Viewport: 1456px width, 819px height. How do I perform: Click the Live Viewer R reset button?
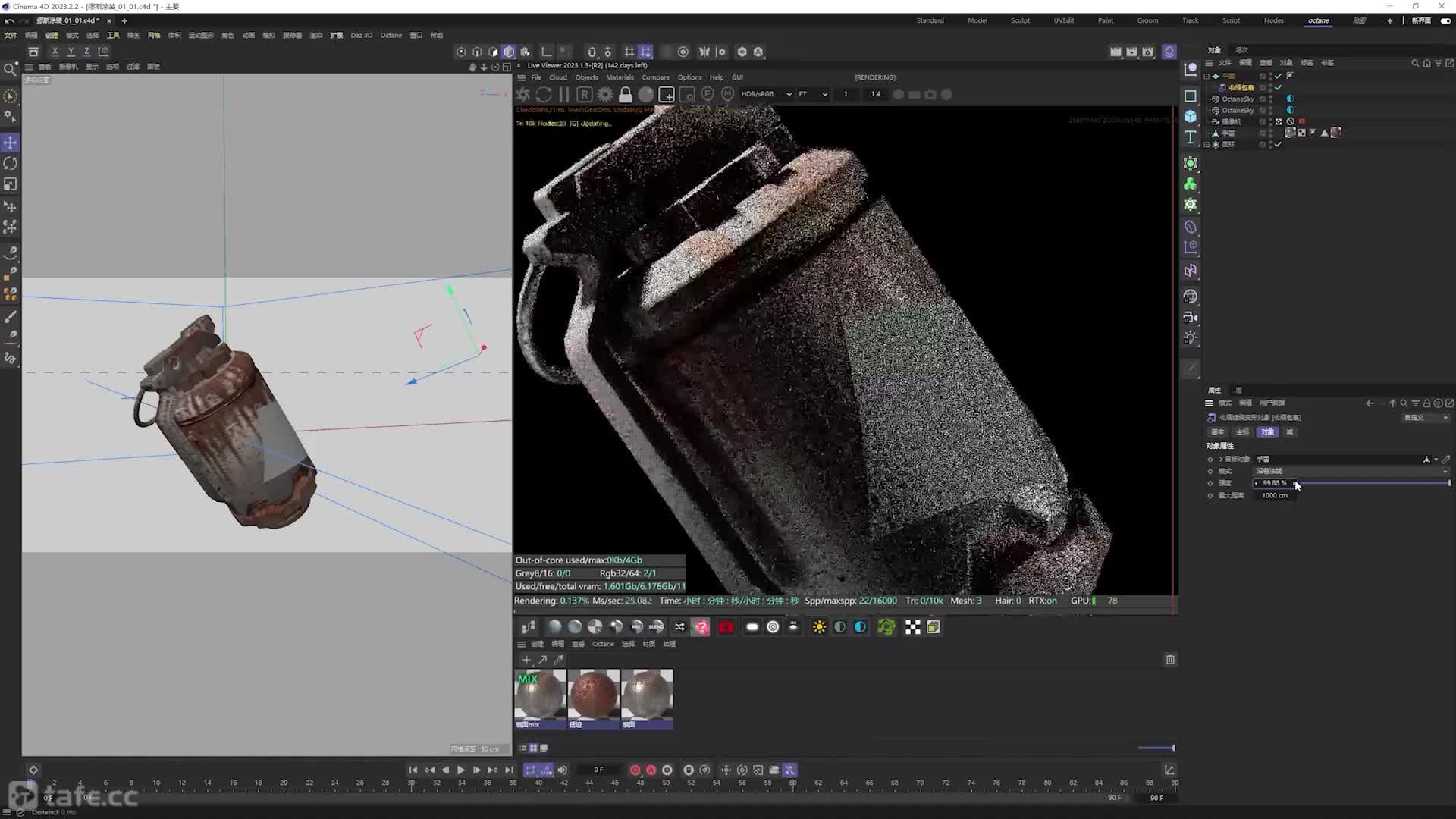[584, 95]
